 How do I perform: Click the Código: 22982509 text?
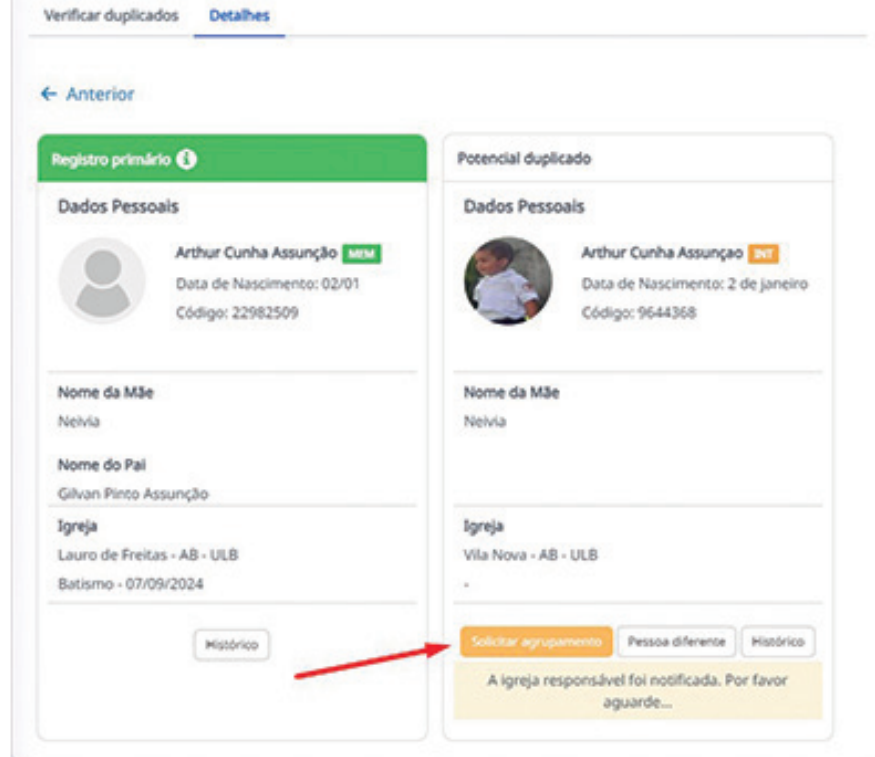point(237,312)
